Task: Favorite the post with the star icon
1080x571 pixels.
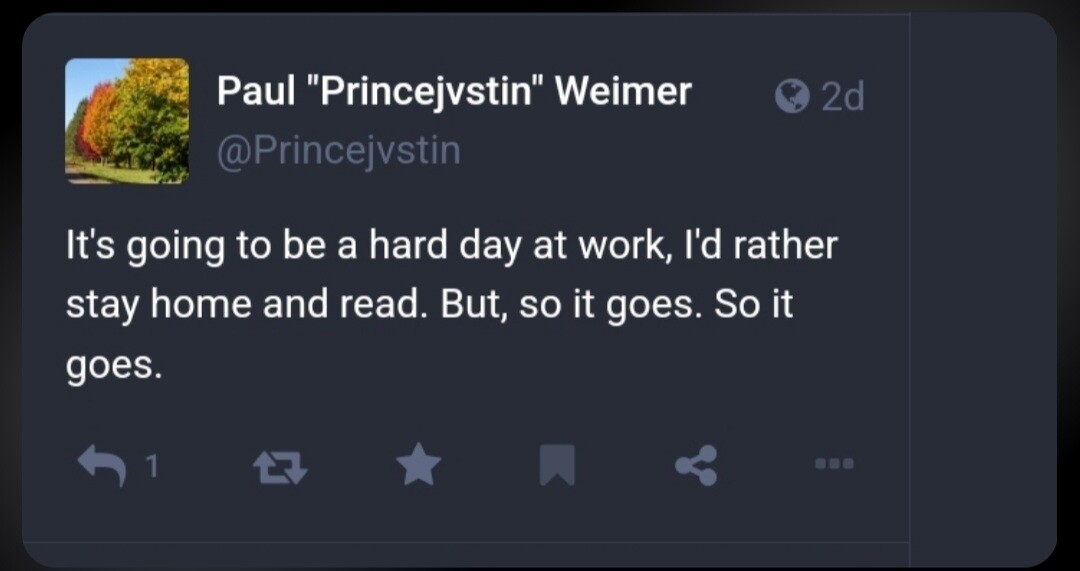Action: pyautogui.click(x=417, y=465)
